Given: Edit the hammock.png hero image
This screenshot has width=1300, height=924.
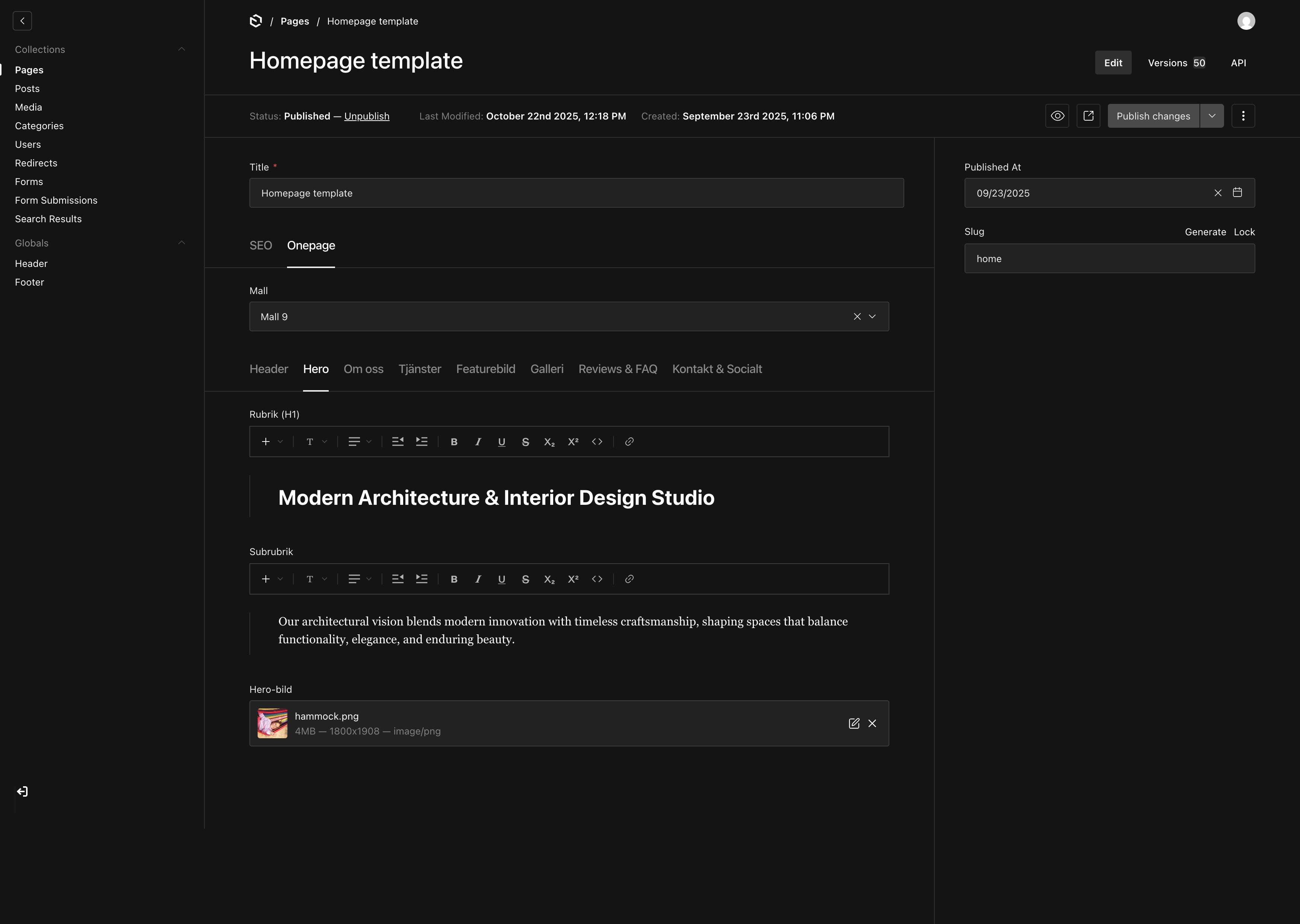Looking at the screenshot, I should (854, 723).
